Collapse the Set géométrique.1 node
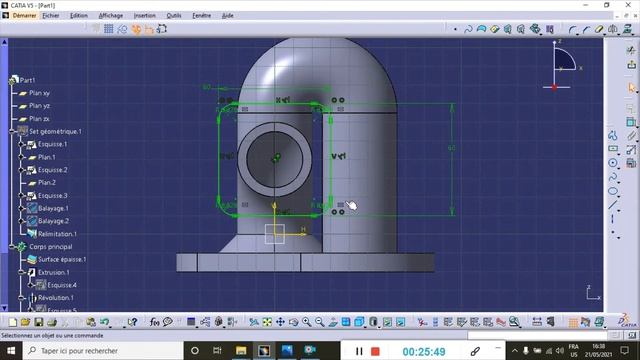 click(12, 131)
